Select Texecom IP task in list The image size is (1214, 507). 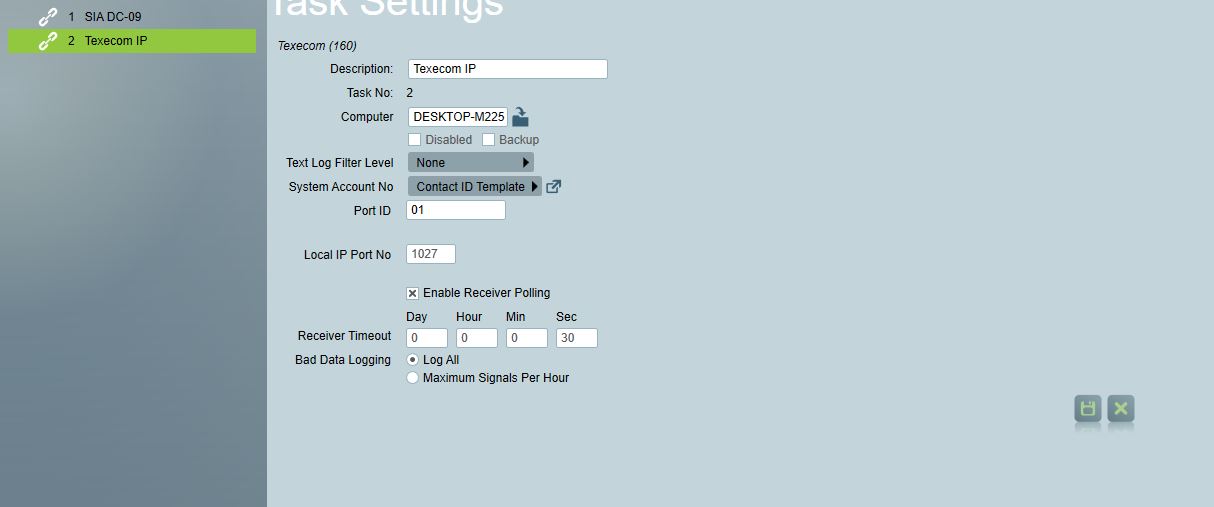pos(116,41)
